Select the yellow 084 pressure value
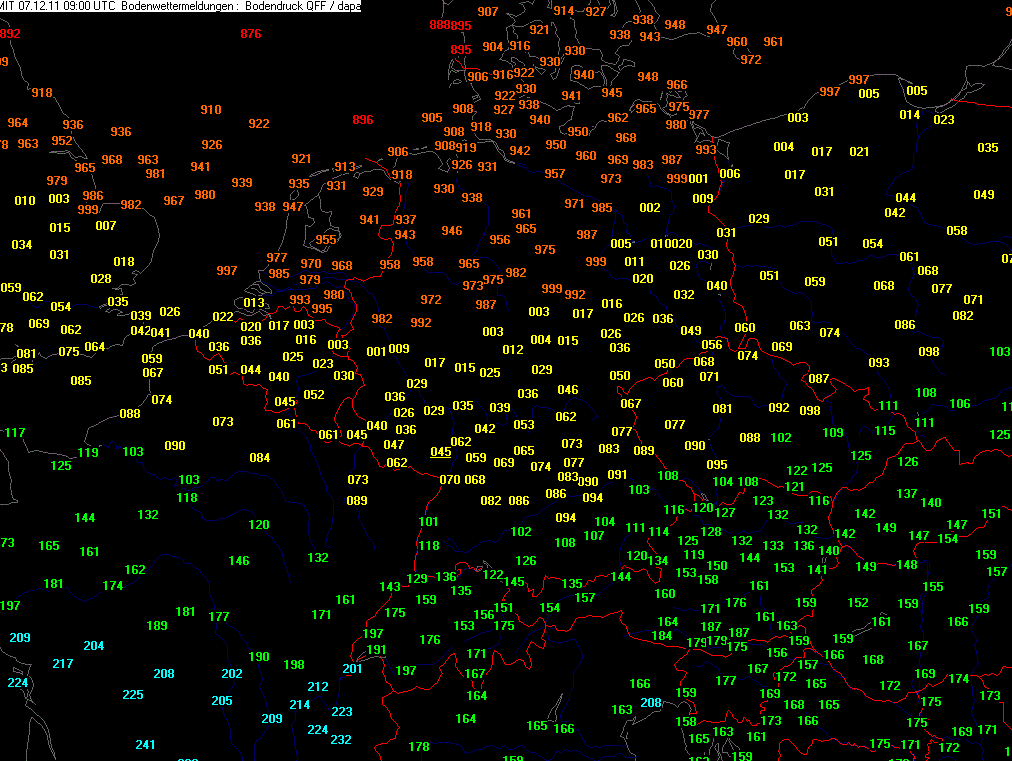This screenshot has height=761, width=1012. (260, 458)
